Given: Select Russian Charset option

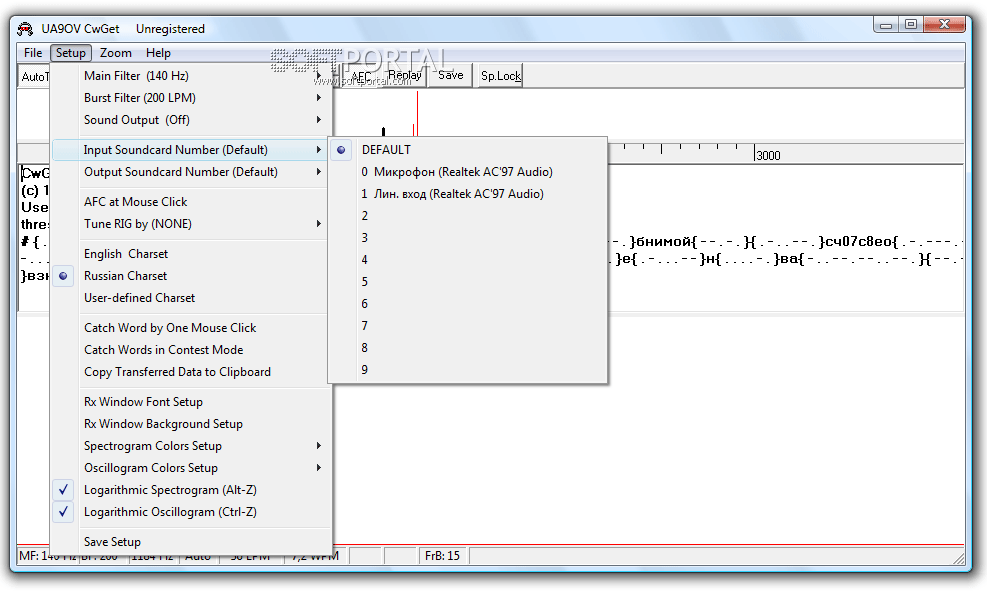Looking at the screenshot, I should [191, 276].
